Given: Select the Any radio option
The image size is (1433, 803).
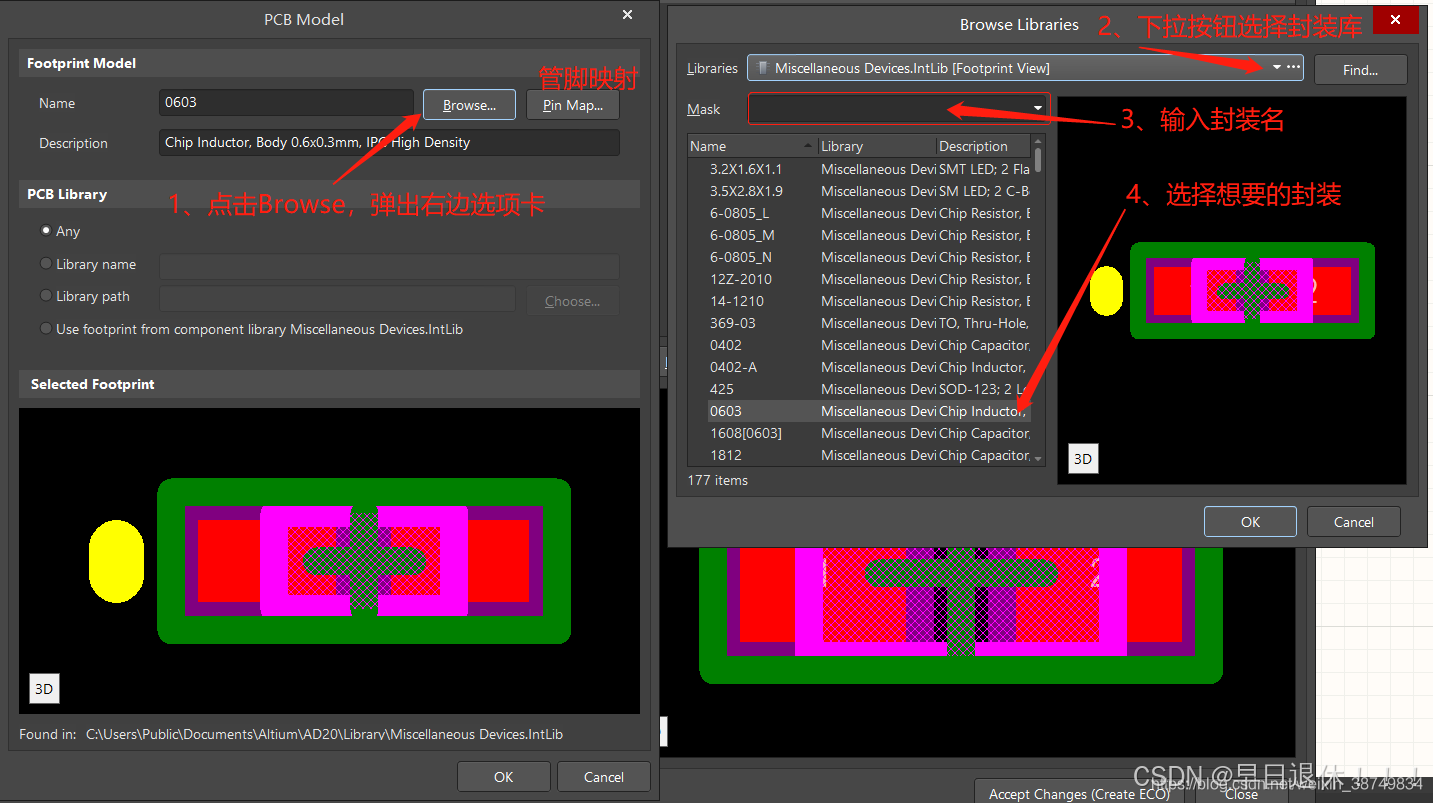Looking at the screenshot, I should (46, 231).
